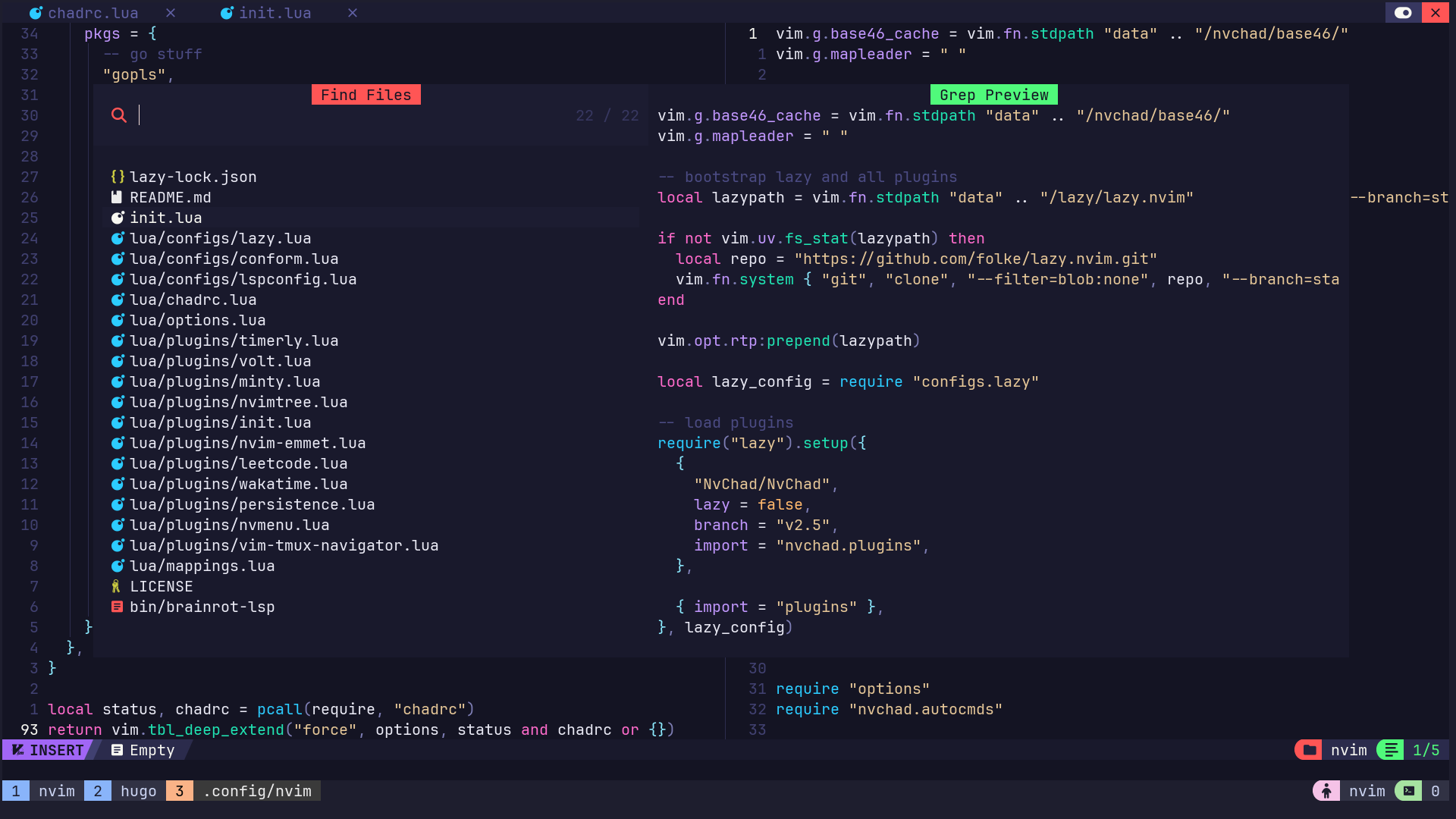
Task: Close the init.lua tab
Action: point(353,13)
